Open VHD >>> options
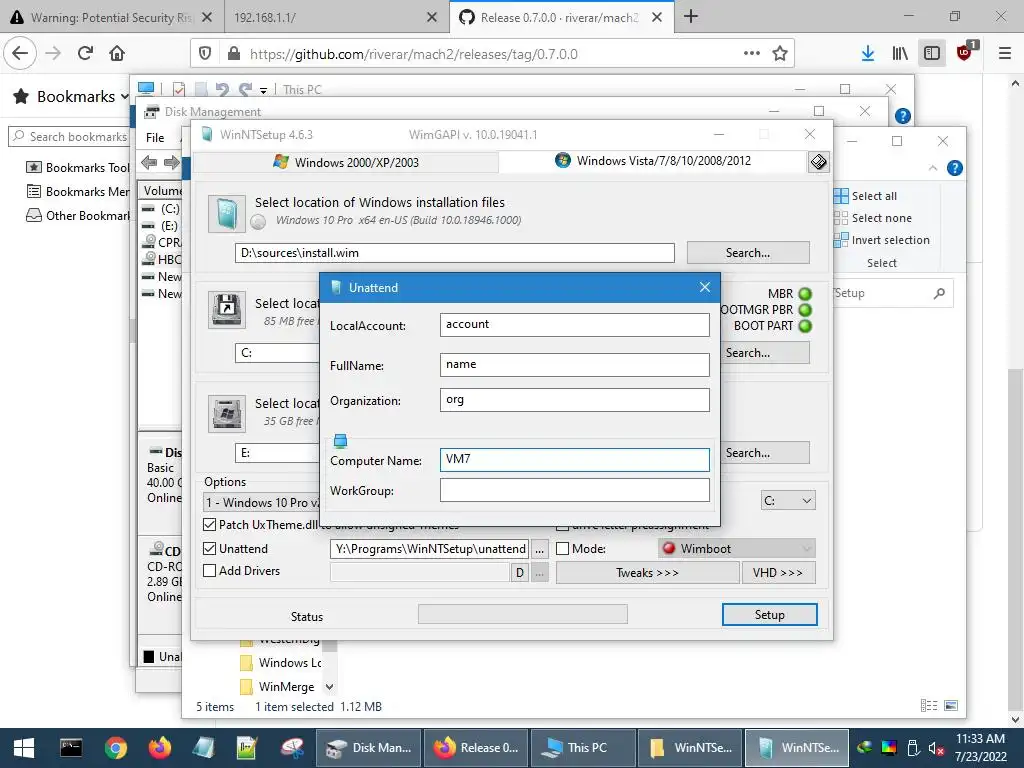1024x768 pixels. click(x=778, y=573)
